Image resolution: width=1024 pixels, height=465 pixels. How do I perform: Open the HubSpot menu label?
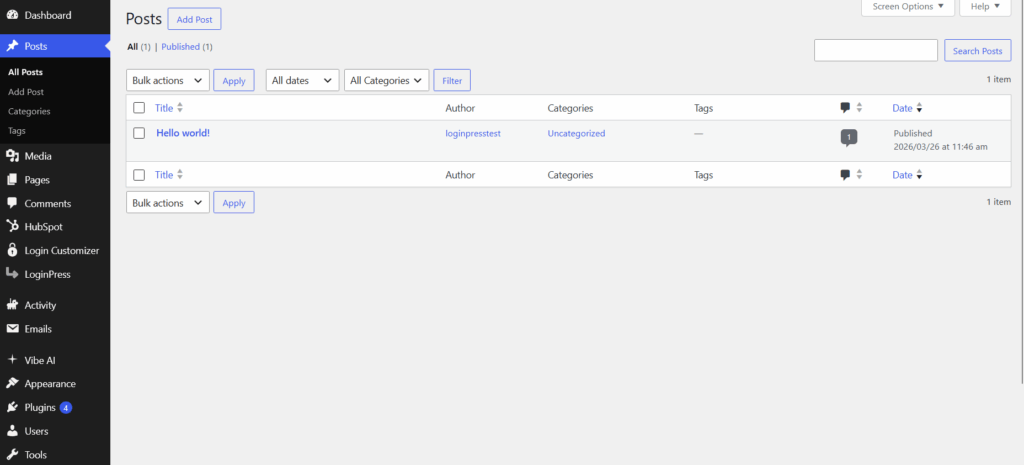pyautogui.click(x=44, y=227)
